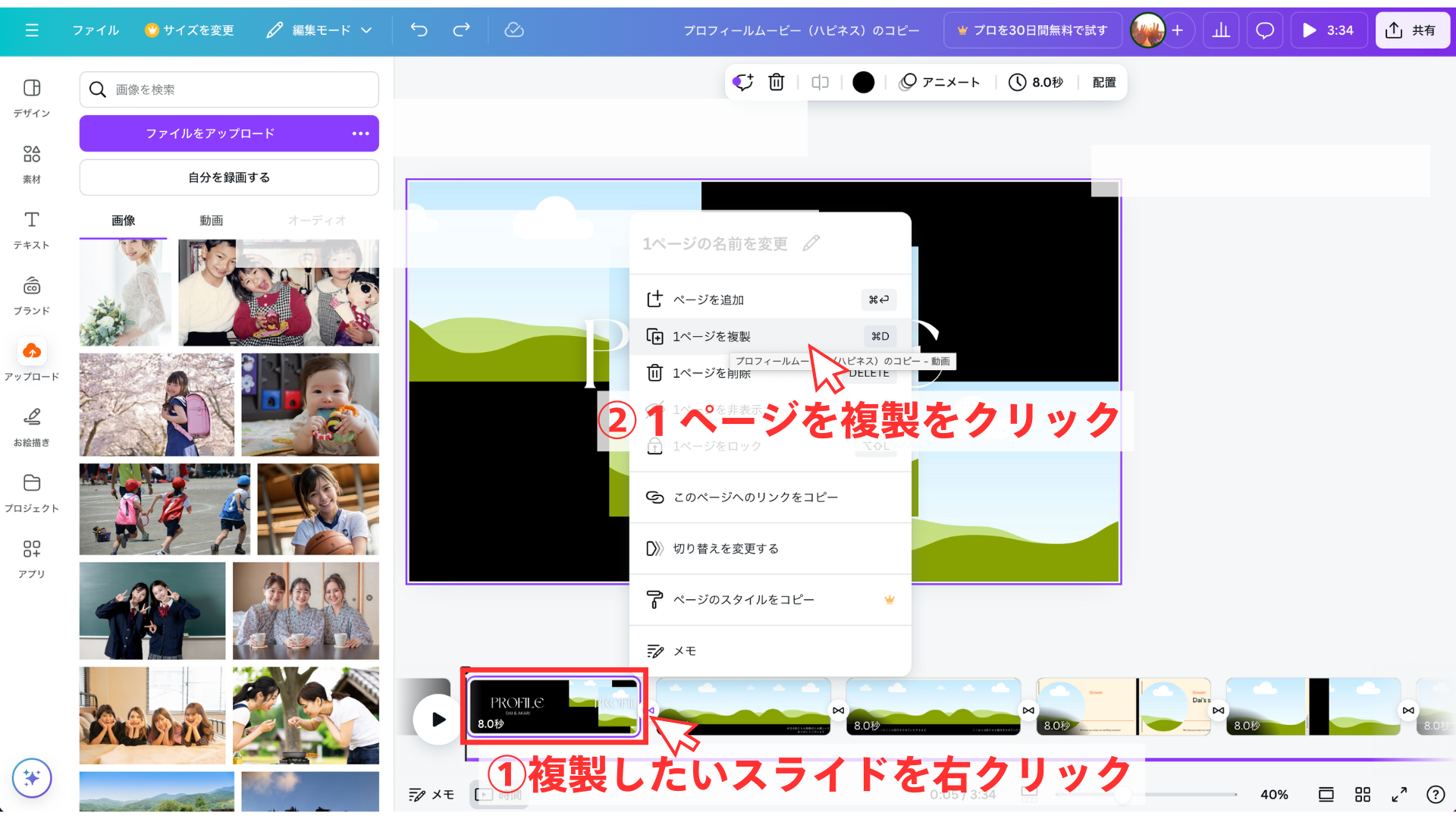This screenshot has height=819, width=1456.
Task: Choose メモ from context menu
Action: (770, 651)
